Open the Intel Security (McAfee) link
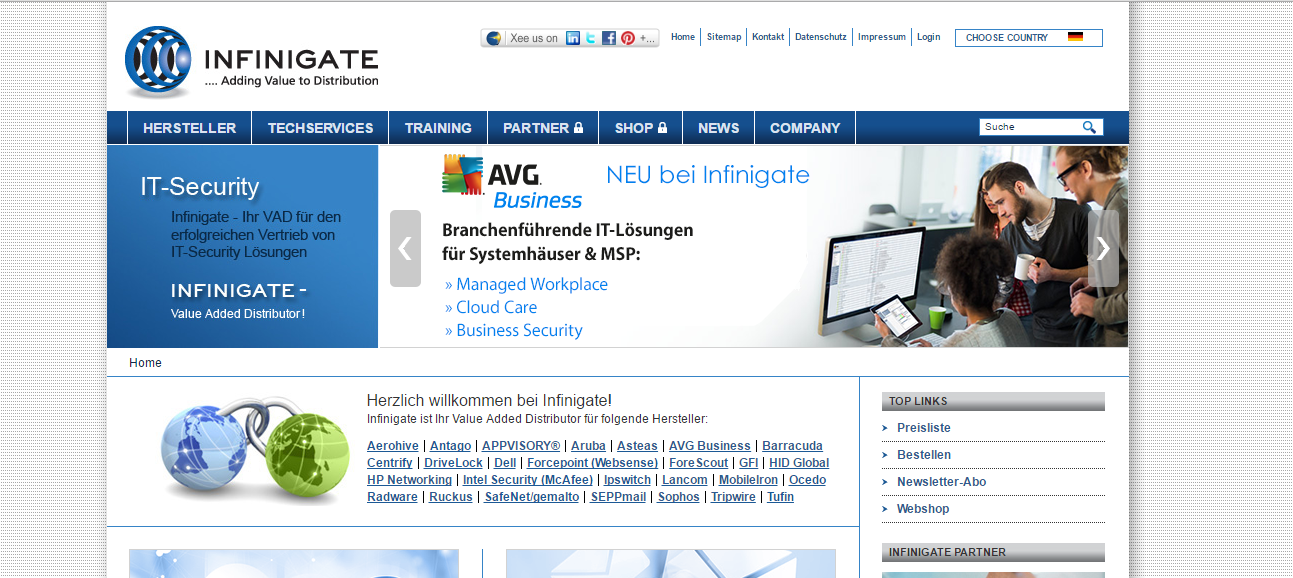The width and height of the screenshot is (1293, 578). click(x=528, y=480)
